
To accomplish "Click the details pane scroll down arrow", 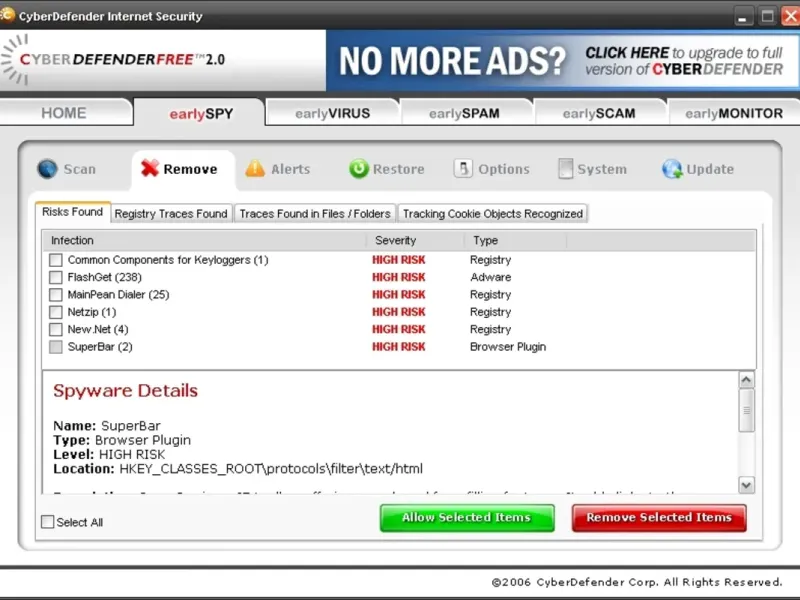I will [x=746, y=485].
